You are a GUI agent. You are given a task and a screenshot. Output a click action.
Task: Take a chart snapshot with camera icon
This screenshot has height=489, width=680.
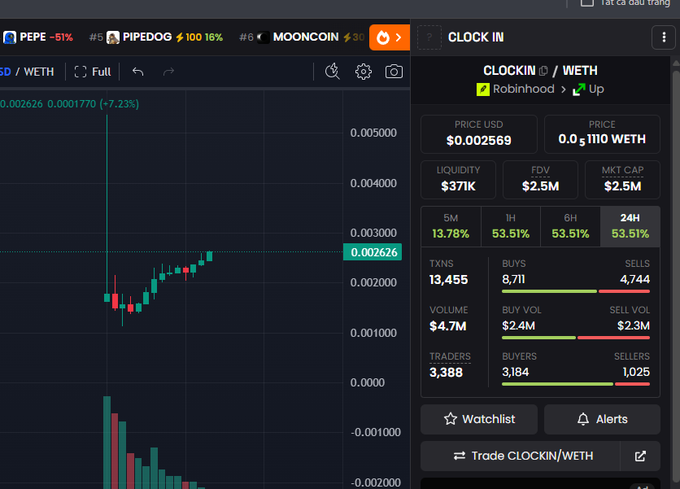click(394, 72)
